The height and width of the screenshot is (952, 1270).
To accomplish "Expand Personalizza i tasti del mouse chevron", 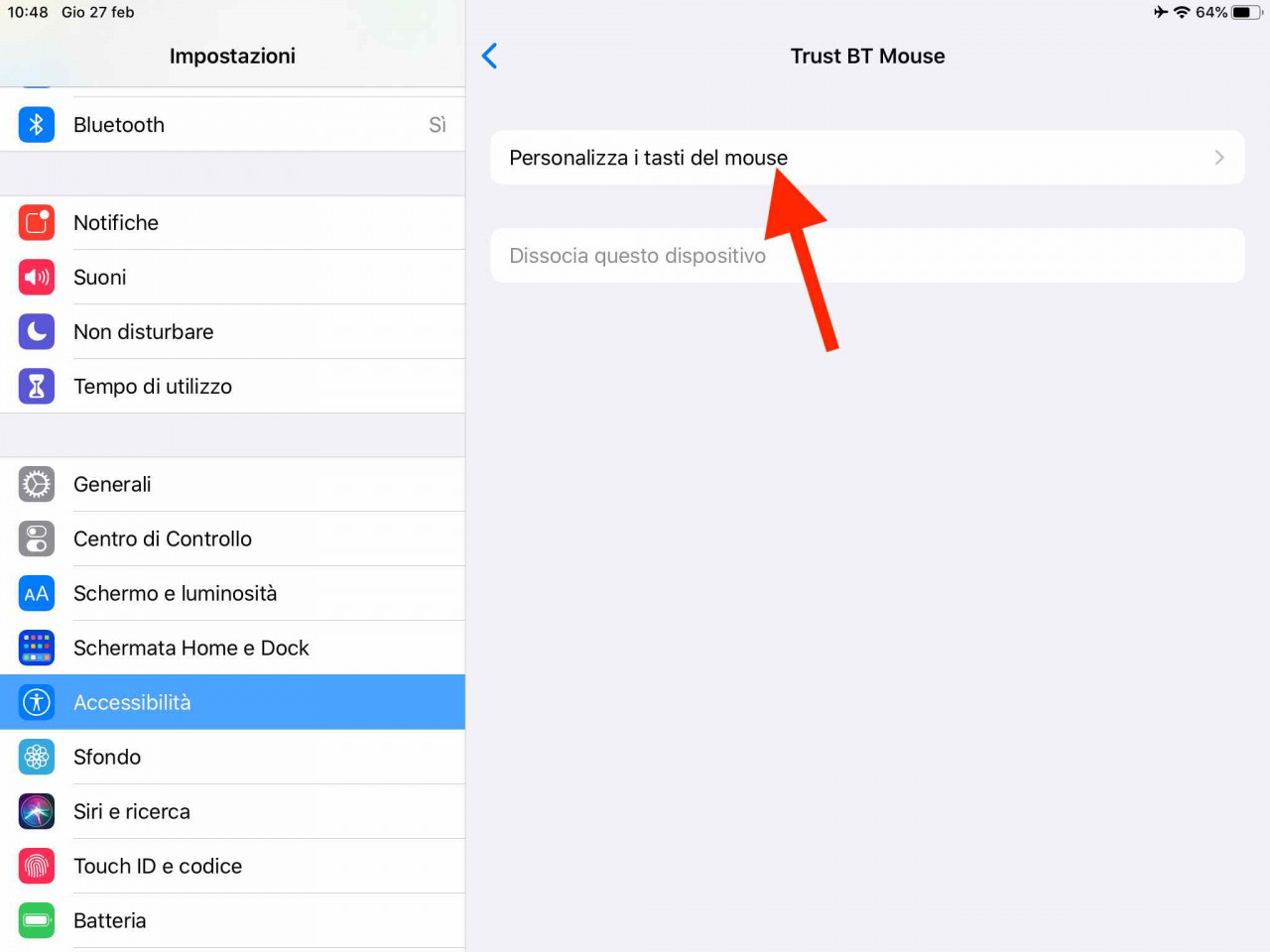I will [x=1219, y=158].
